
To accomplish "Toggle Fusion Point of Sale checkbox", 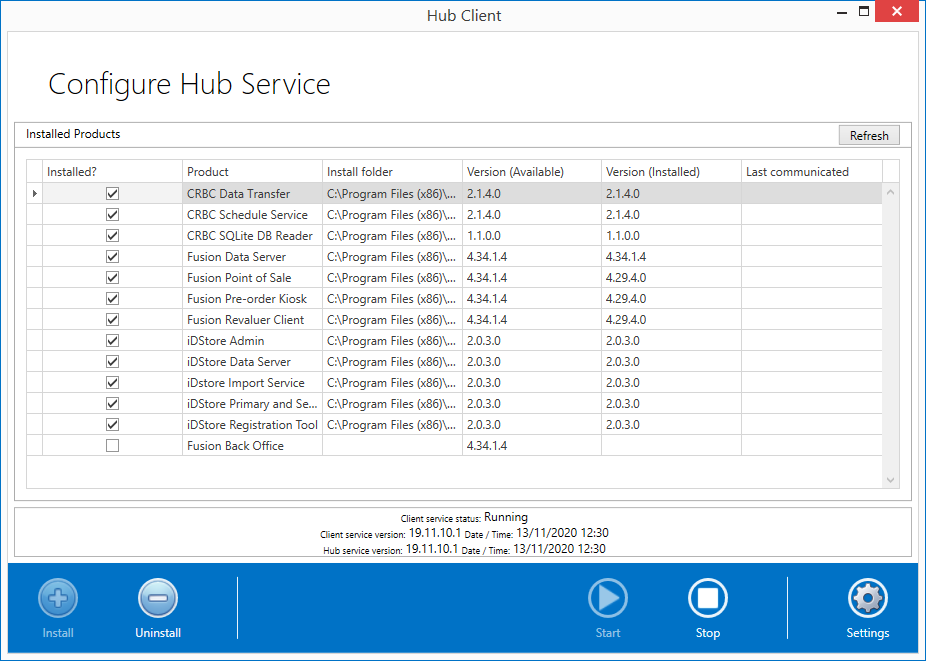I will pyautogui.click(x=112, y=278).
